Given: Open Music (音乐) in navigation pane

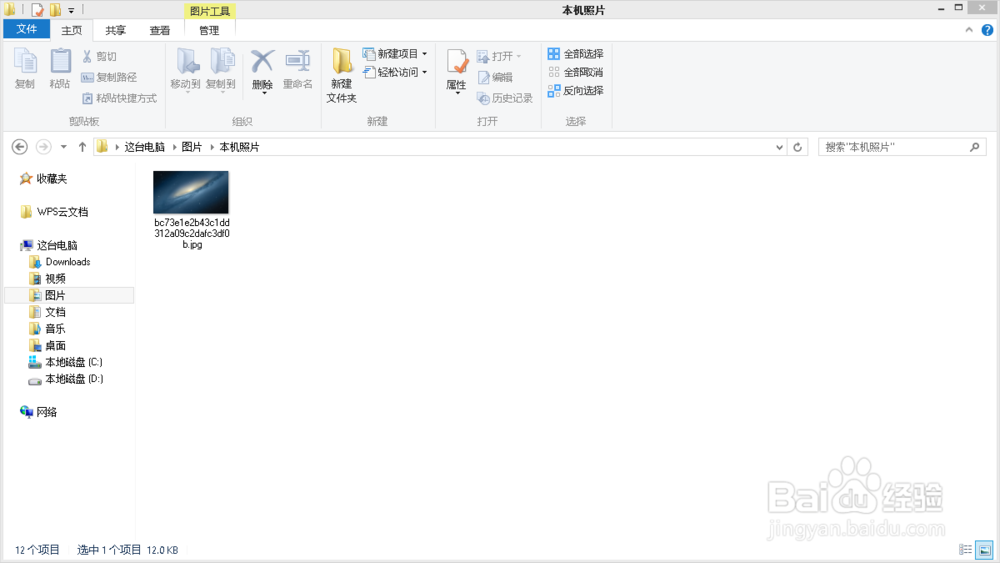Looking at the screenshot, I should click(47, 328).
